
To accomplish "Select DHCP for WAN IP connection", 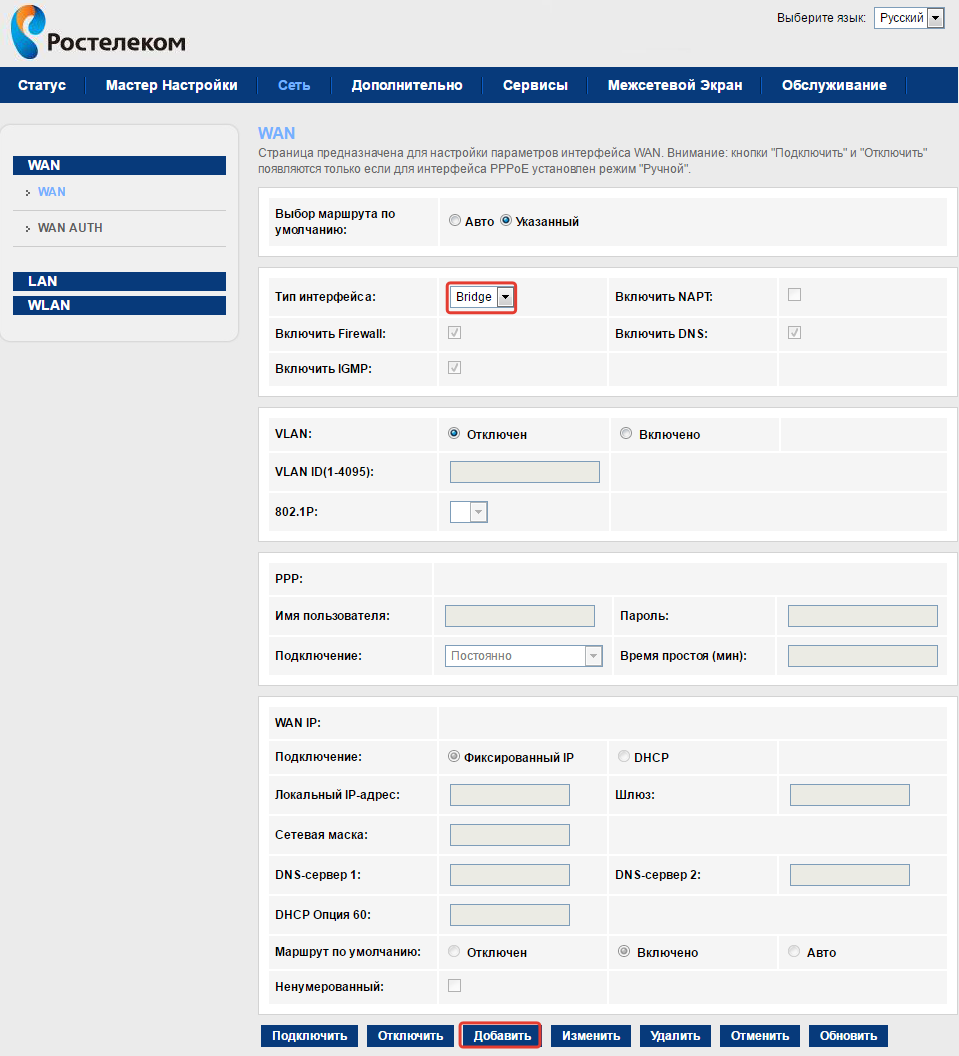I will tap(624, 757).
